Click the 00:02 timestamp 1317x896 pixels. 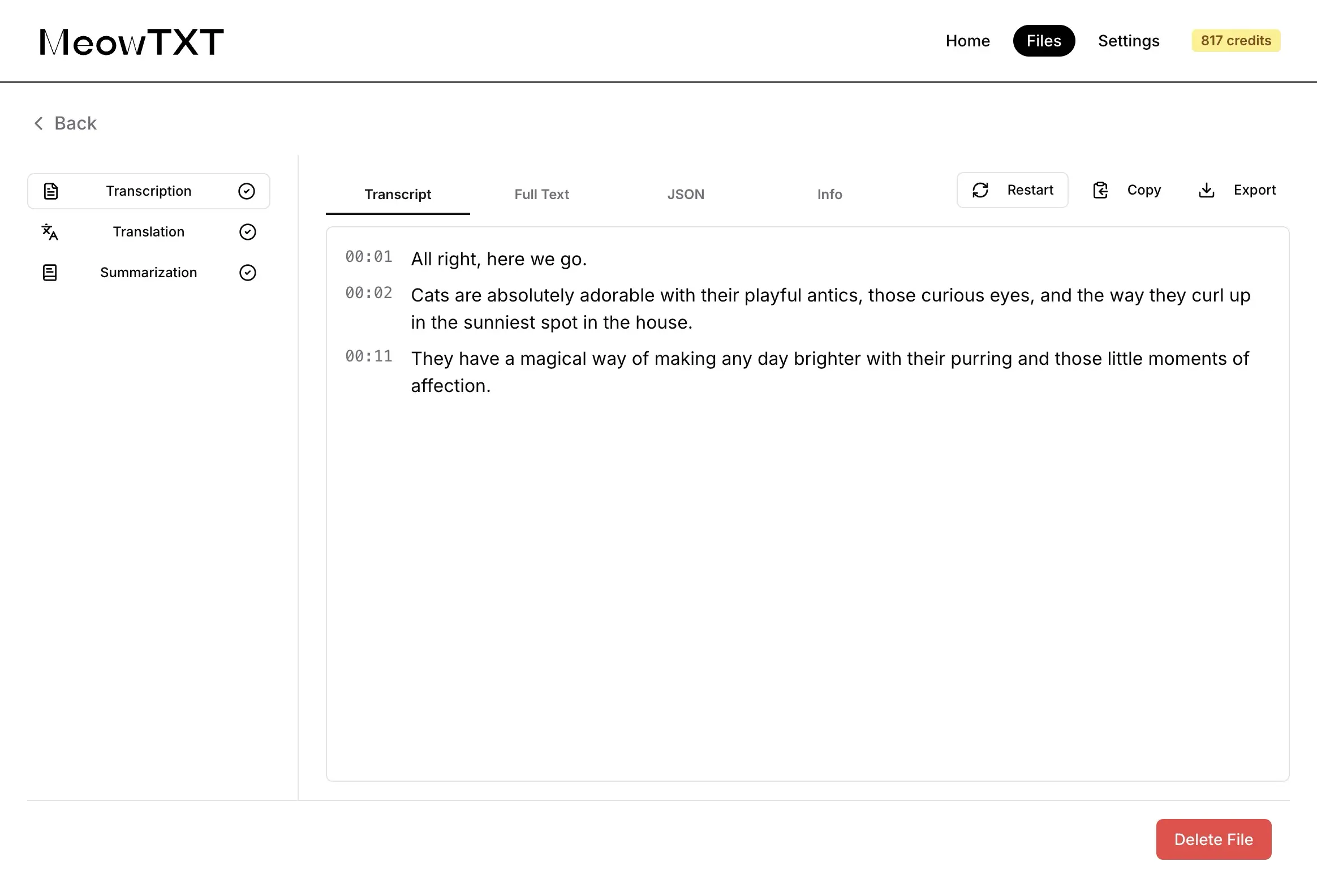click(x=369, y=293)
